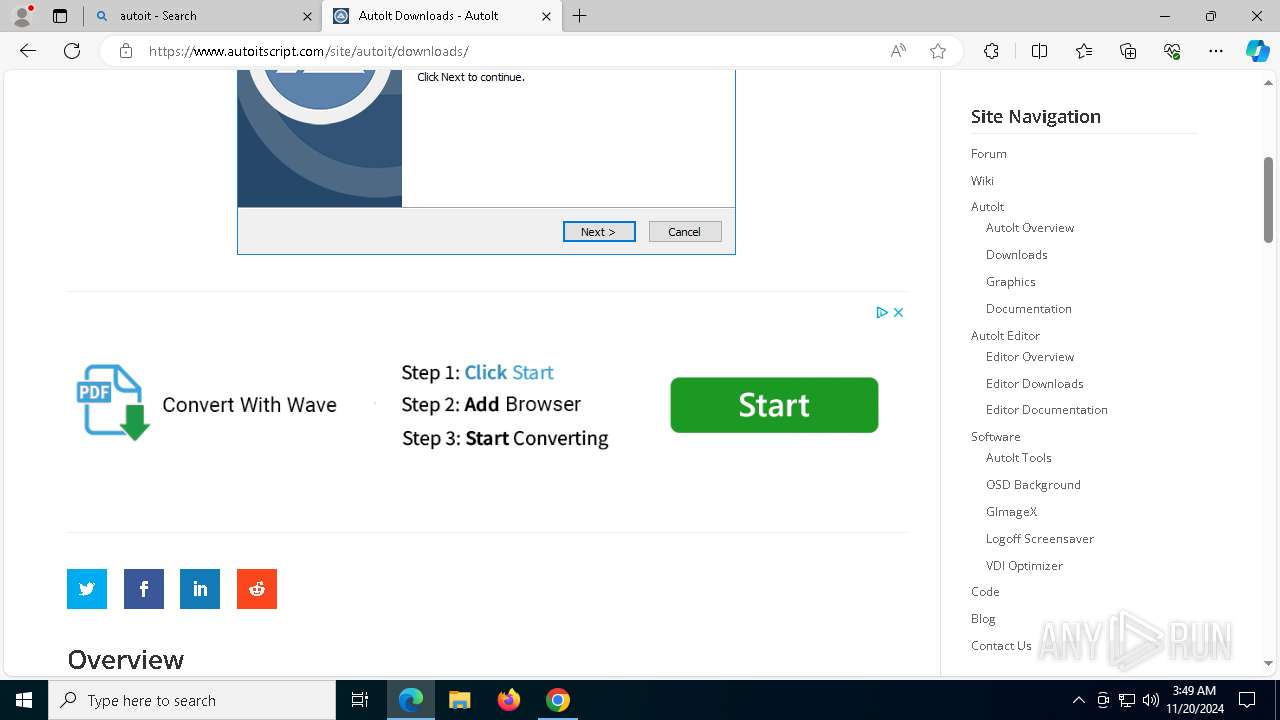The width and height of the screenshot is (1280, 720).
Task: Add this page to favorites with the star icon
Action: click(x=938, y=51)
